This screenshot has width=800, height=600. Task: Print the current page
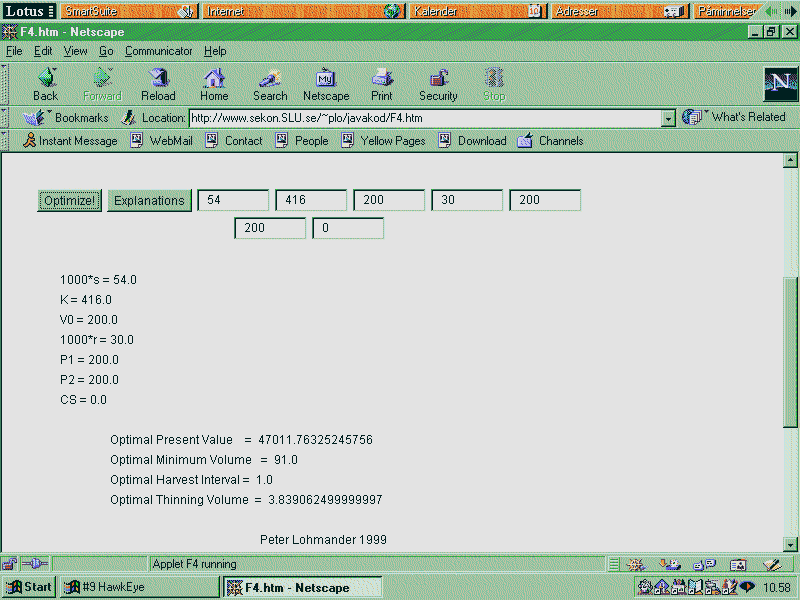point(382,85)
